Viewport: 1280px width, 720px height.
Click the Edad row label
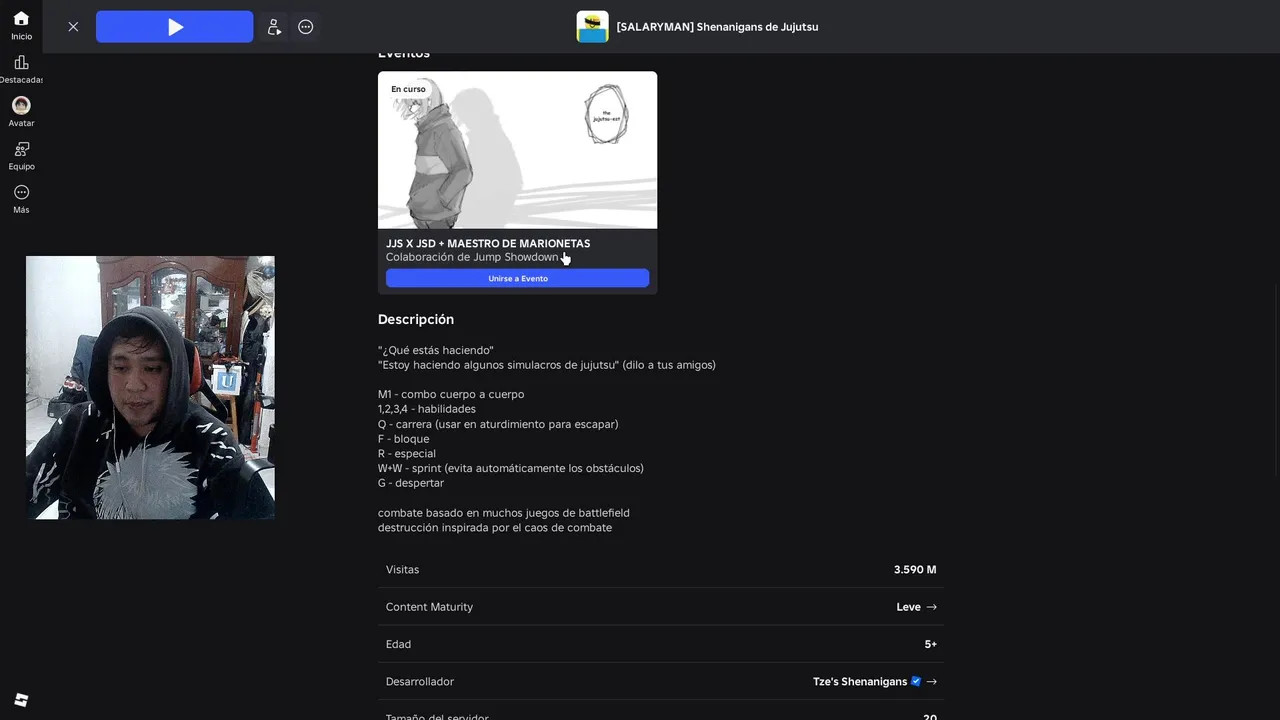point(398,644)
